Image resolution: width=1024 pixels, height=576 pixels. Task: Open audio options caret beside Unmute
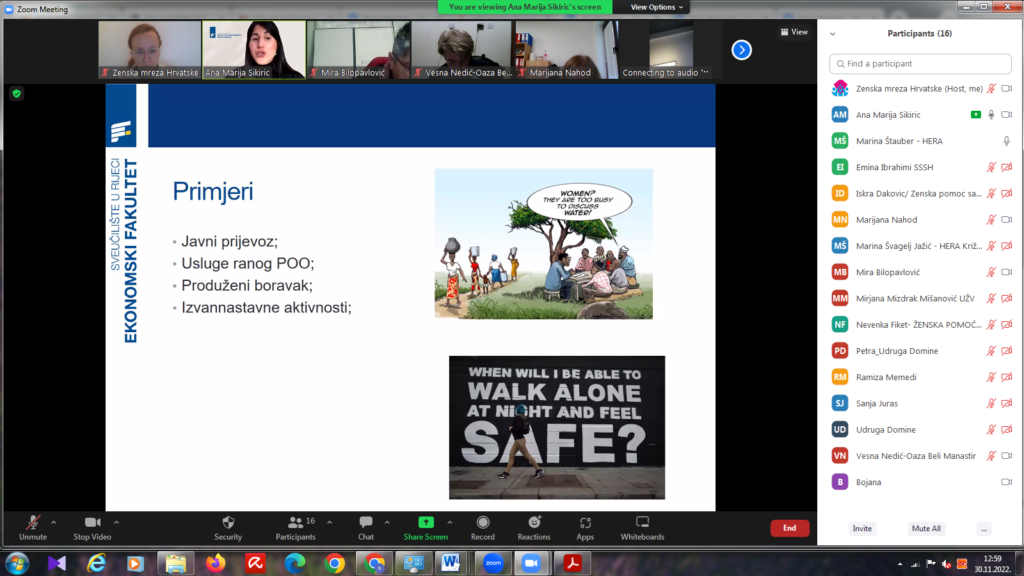54,522
